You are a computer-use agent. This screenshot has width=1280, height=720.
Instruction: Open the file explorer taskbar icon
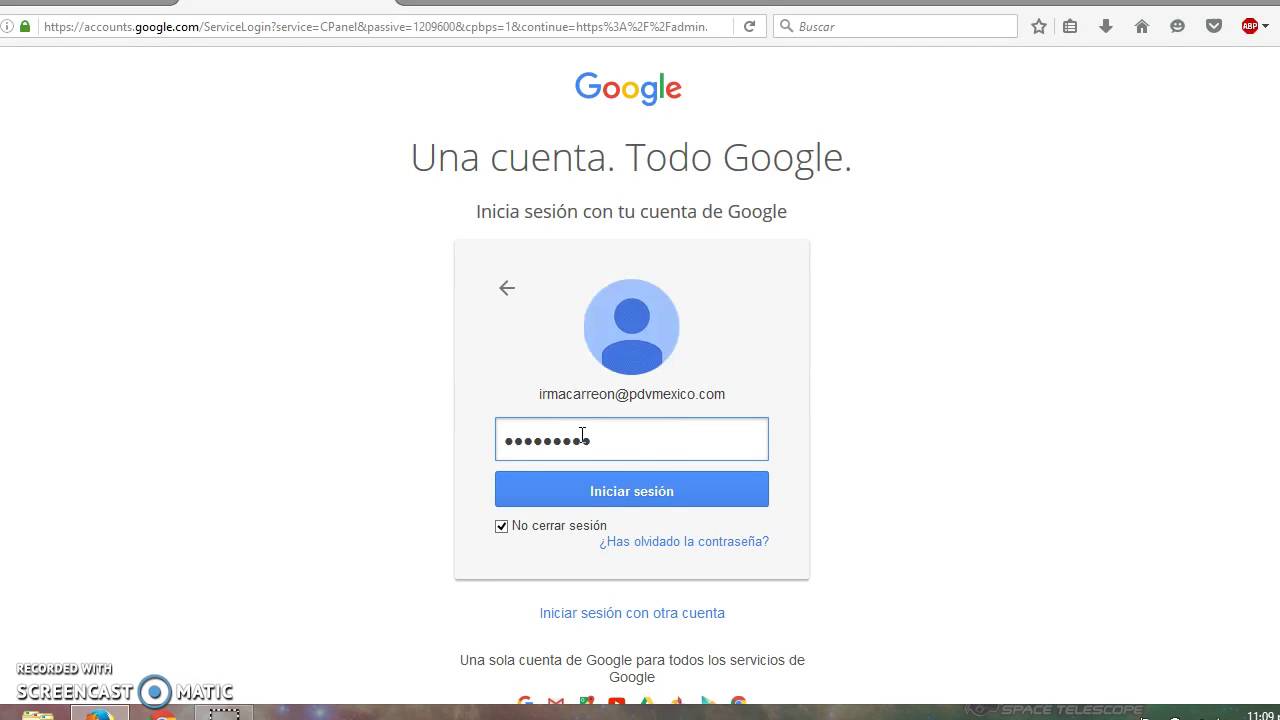(x=38, y=714)
